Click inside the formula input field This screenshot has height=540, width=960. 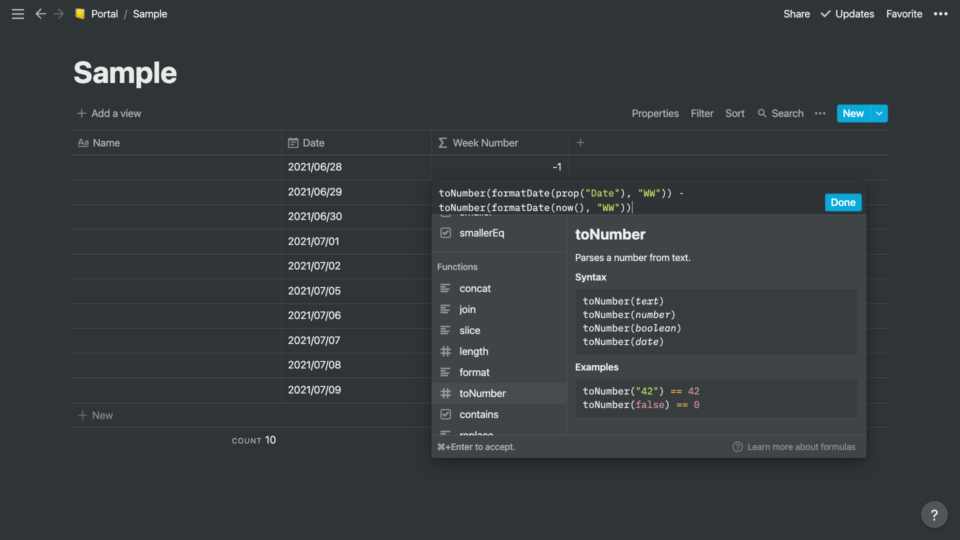pos(628,200)
